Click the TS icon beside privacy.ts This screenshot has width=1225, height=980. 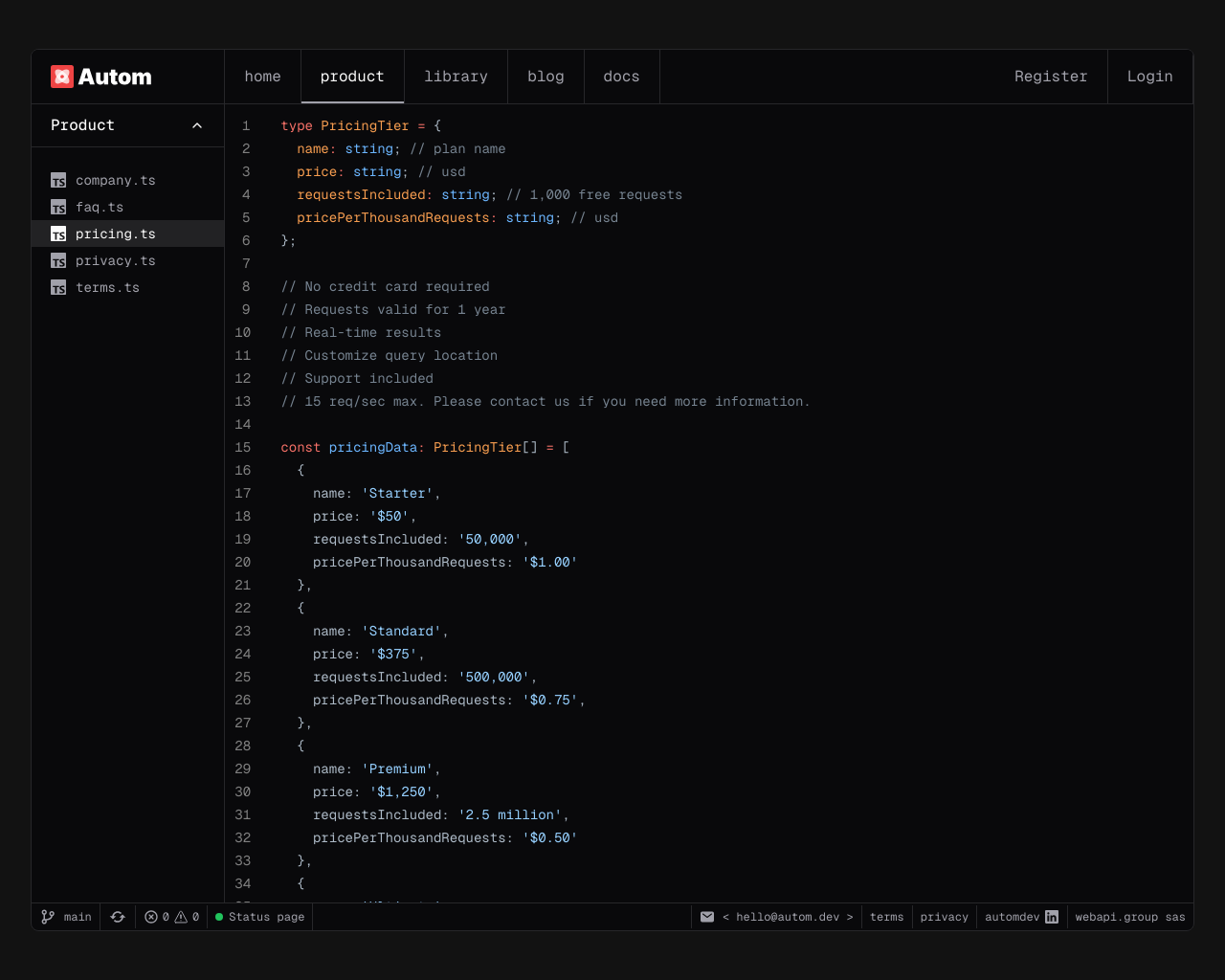click(58, 261)
